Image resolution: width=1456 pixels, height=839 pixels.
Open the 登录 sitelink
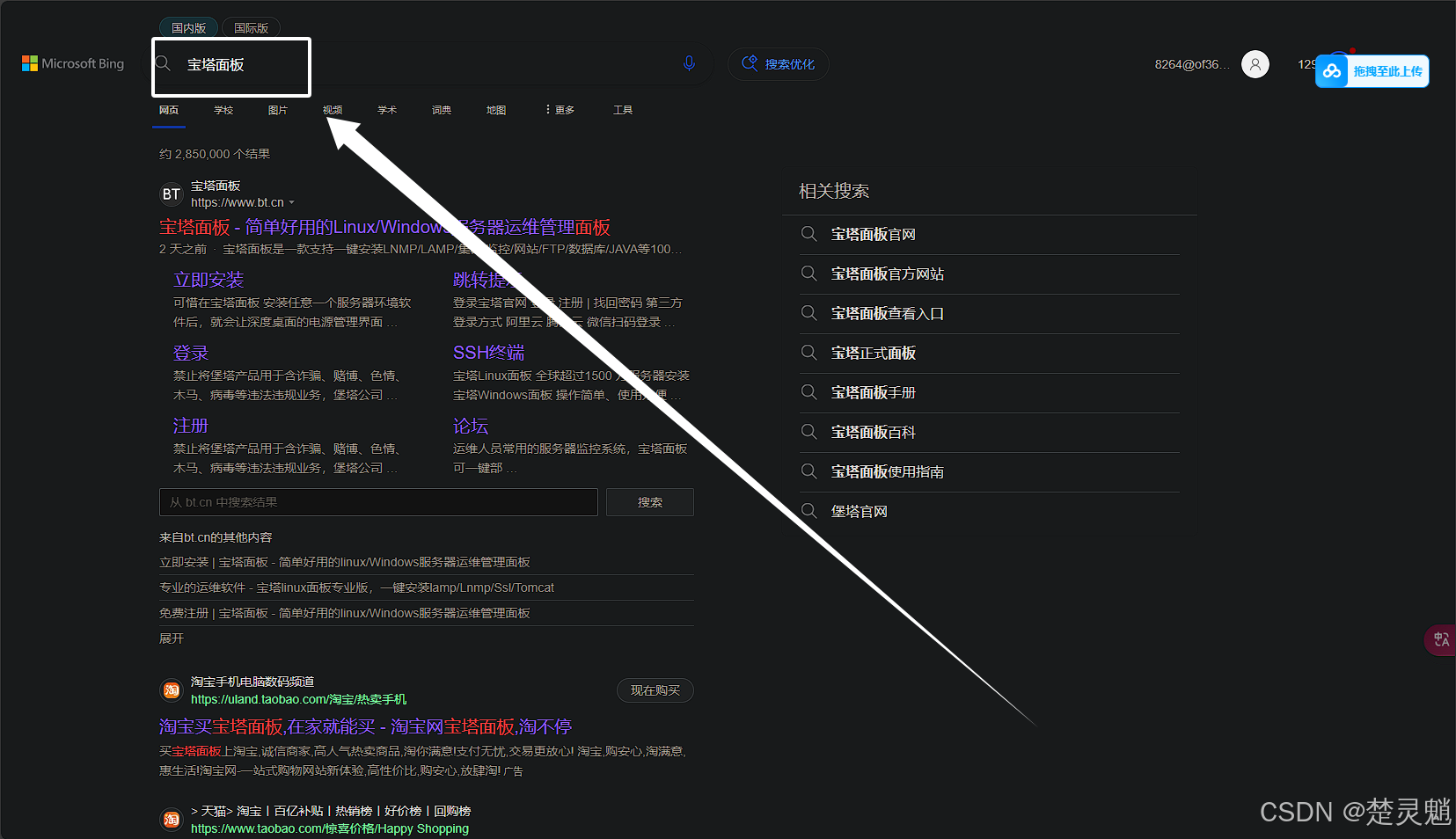pos(191,353)
